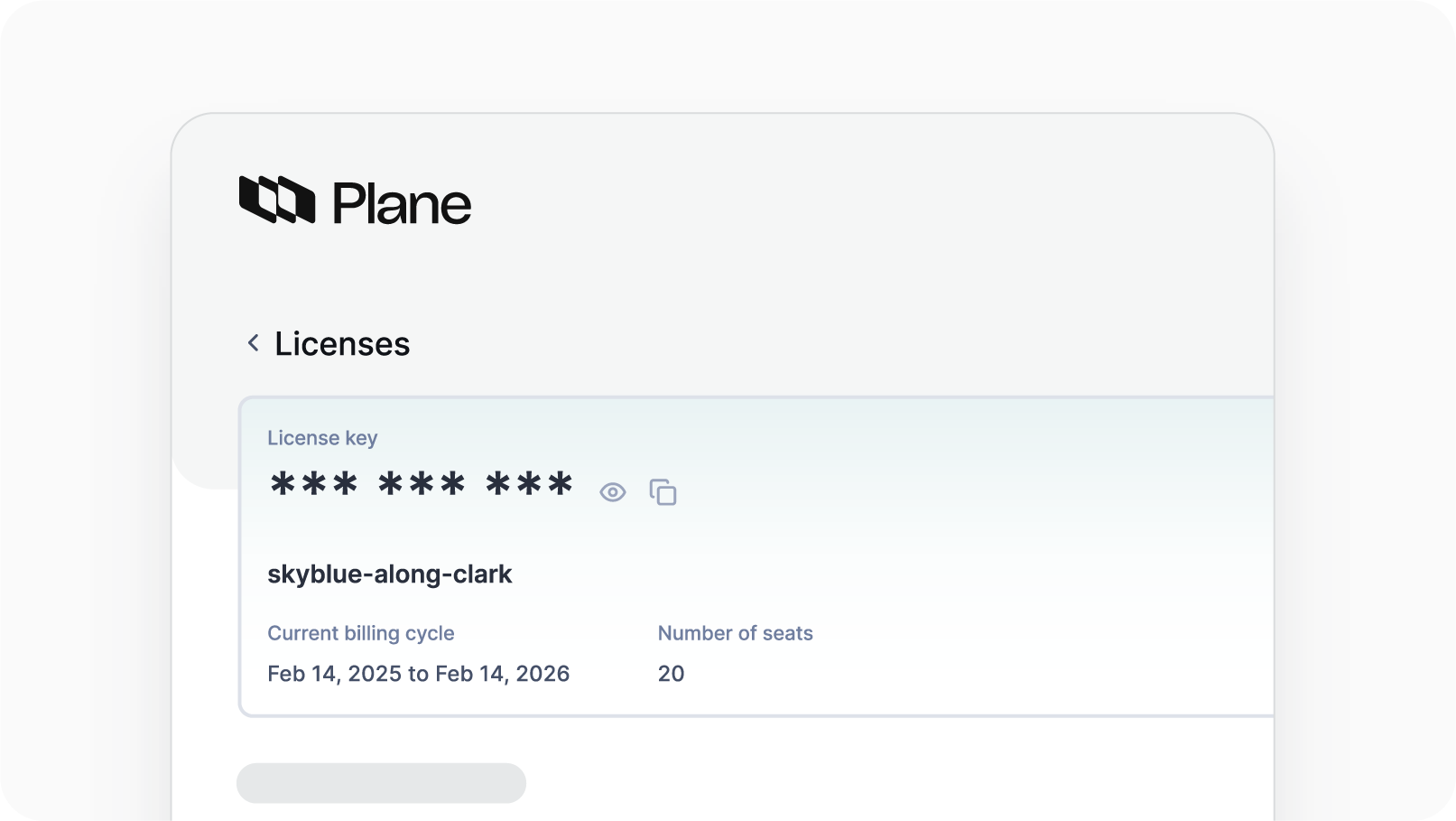Screen dimensions: 1456x821
Task: Select the License key label
Action: (x=322, y=438)
